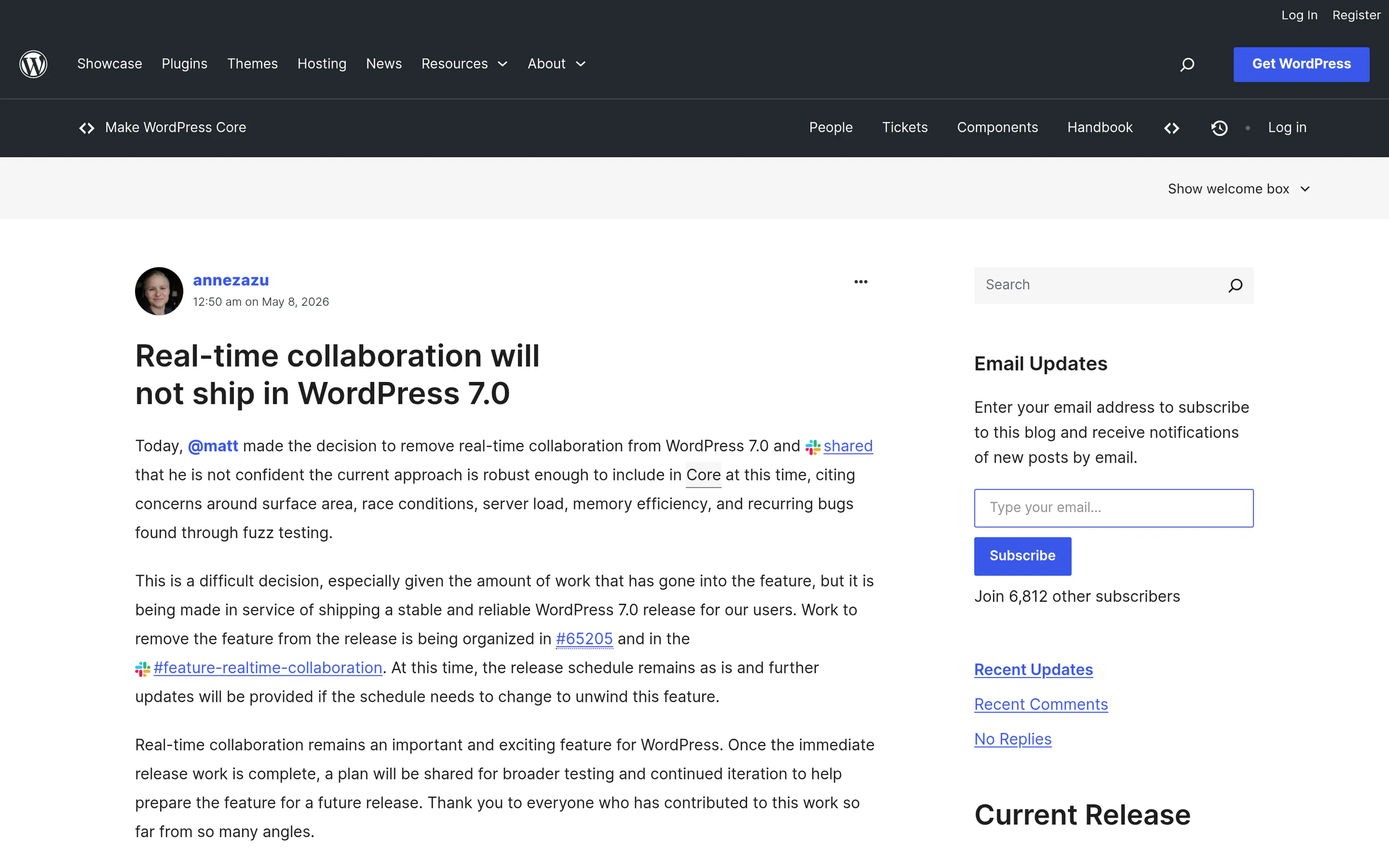Open the Recent Updates link
1389x868 pixels.
point(1033,670)
